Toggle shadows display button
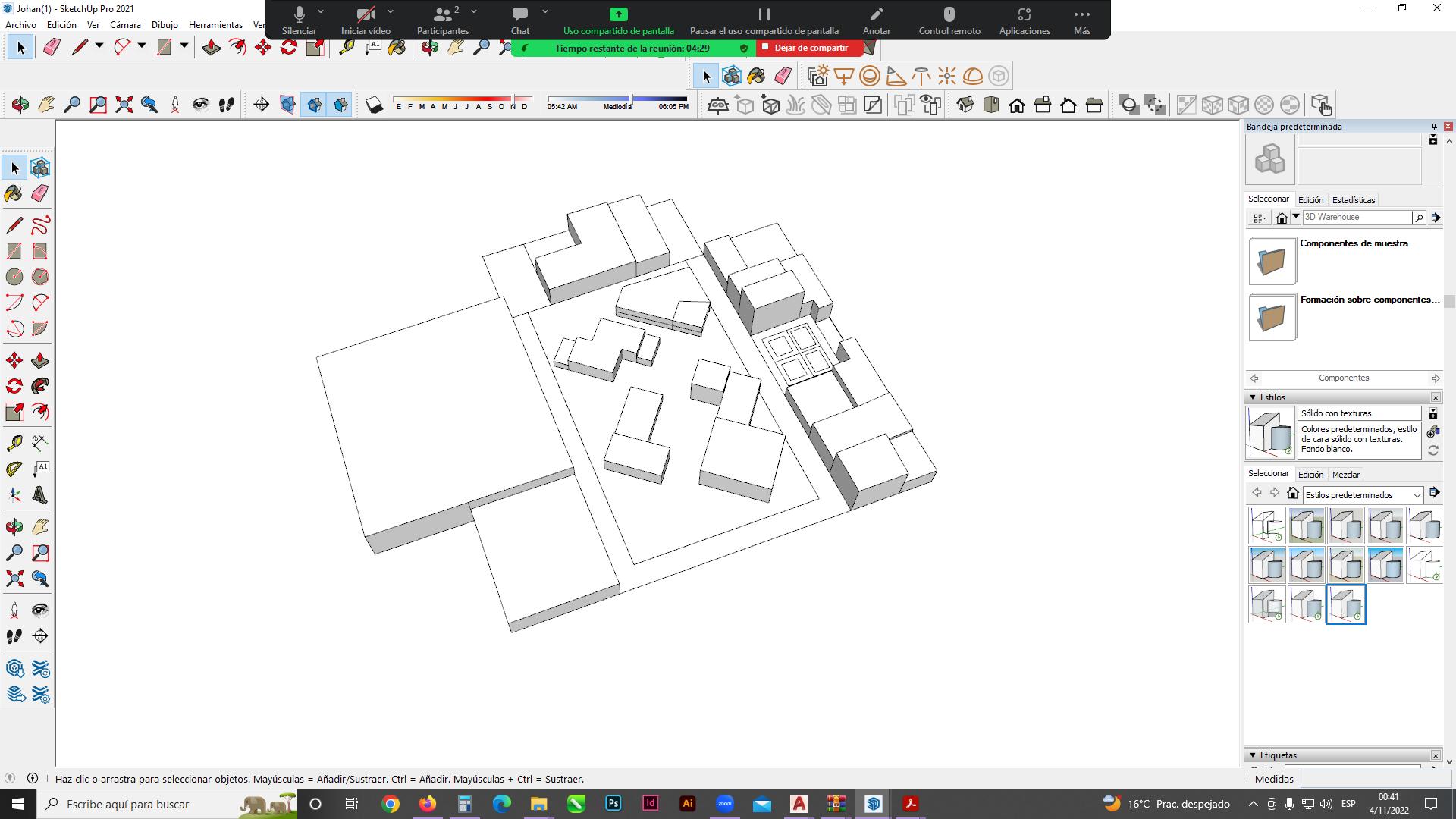1456x819 pixels. [x=374, y=105]
